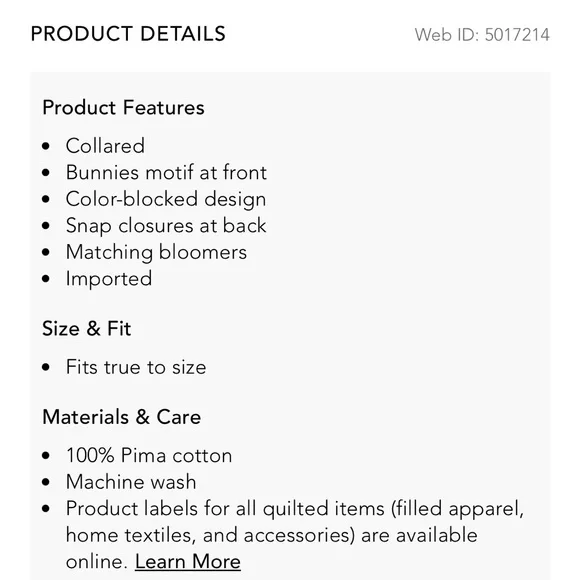Screen dimensions: 580x580
Task: Select the Web ID 5017214 text
Action: [x=482, y=35]
